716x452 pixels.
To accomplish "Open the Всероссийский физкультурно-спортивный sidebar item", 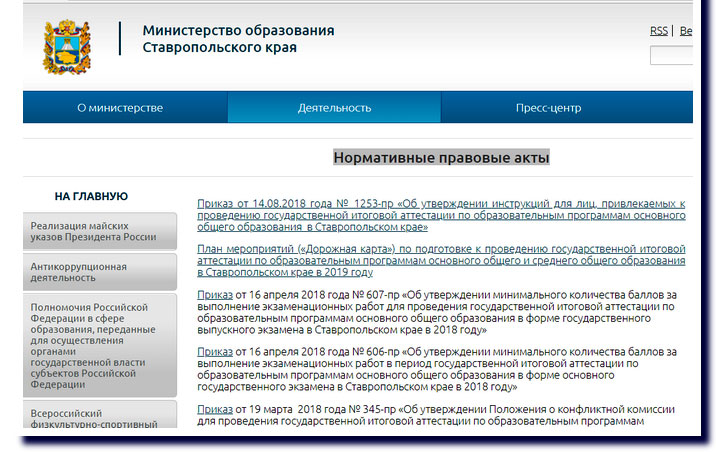I will (100, 419).
